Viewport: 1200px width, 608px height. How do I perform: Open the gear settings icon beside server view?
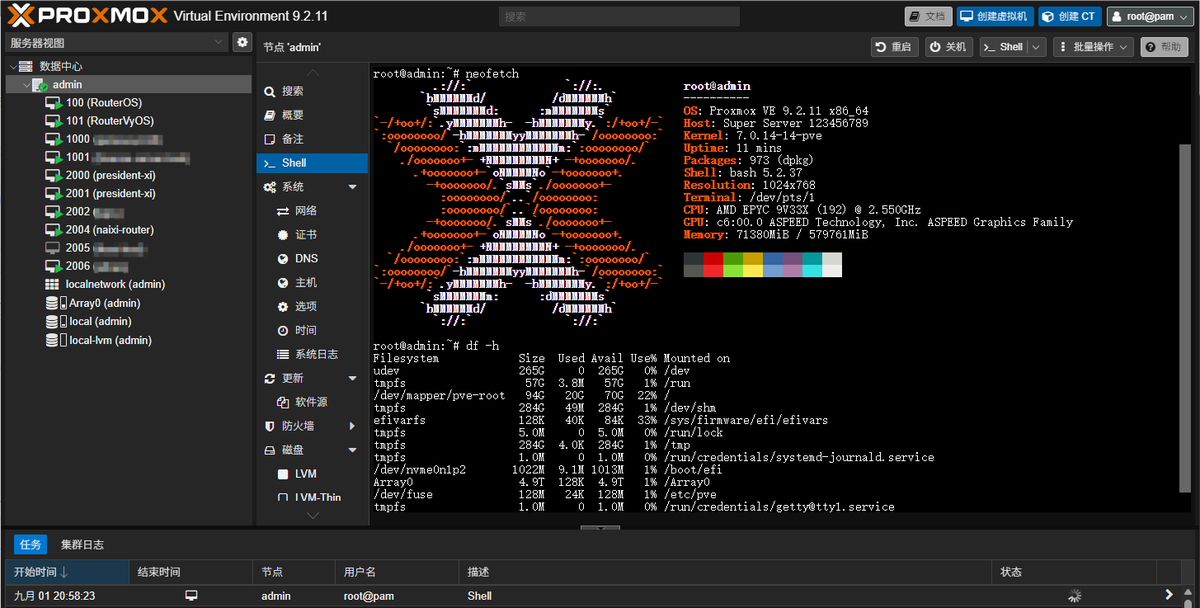pyautogui.click(x=242, y=42)
